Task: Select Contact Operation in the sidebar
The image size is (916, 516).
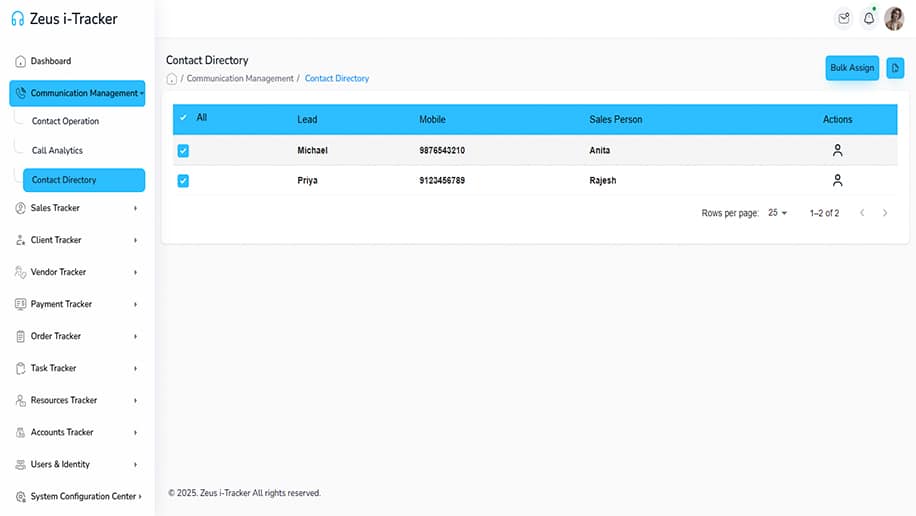Action: (x=65, y=121)
